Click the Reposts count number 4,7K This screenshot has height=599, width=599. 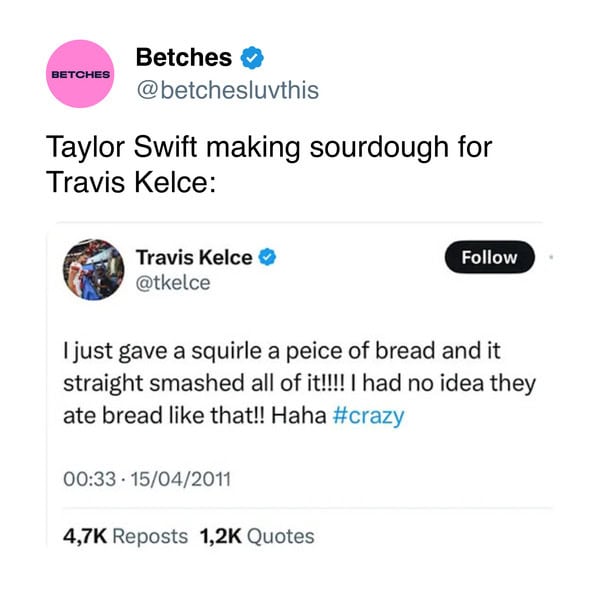[85, 536]
